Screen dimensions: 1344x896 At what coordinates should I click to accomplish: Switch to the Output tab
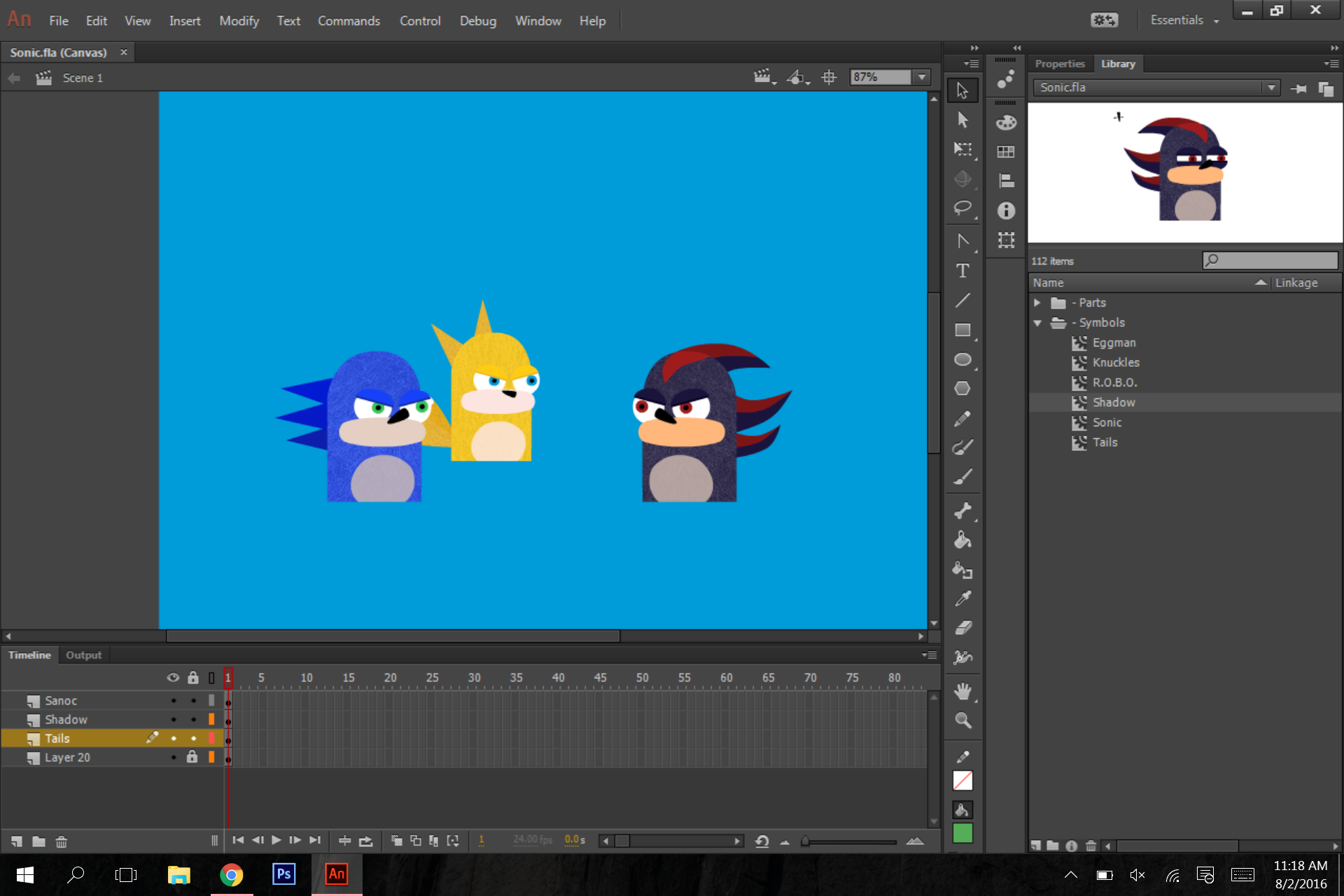(x=83, y=655)
